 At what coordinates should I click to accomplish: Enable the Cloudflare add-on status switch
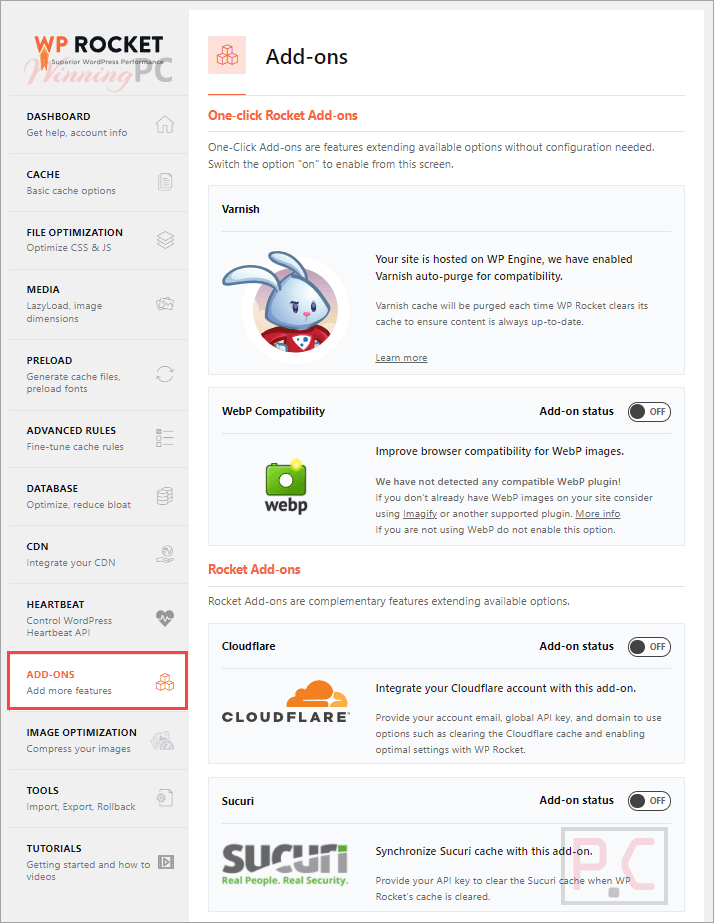pyautogui.click(x=649, y=647)
